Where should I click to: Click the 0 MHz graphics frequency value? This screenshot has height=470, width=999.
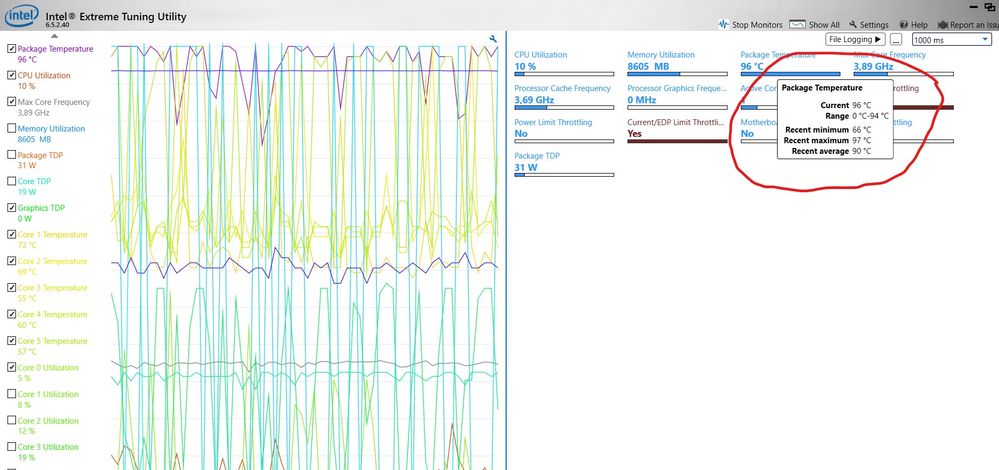[x=642, y=100]
